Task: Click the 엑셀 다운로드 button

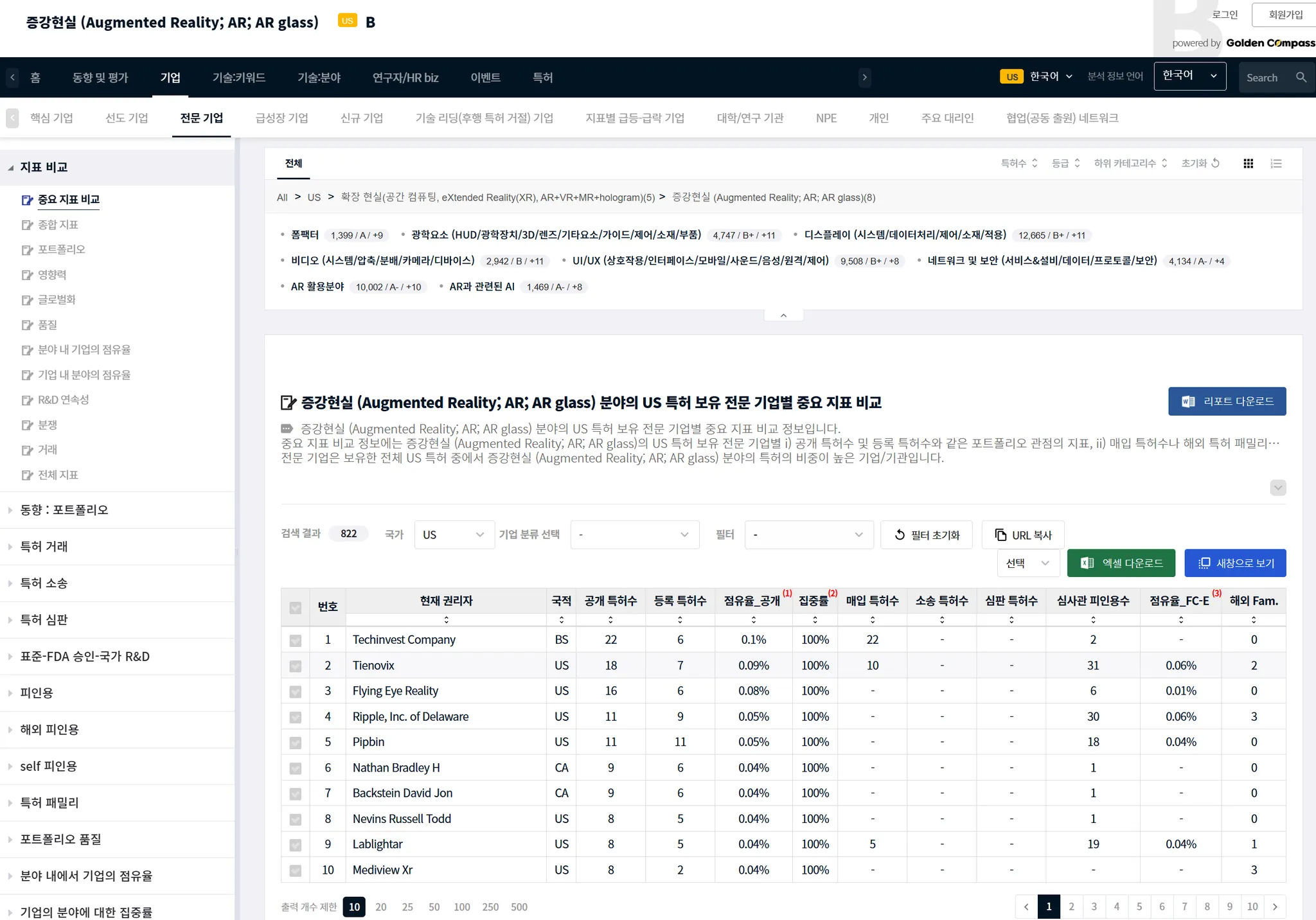Action: click(1121, 563)
